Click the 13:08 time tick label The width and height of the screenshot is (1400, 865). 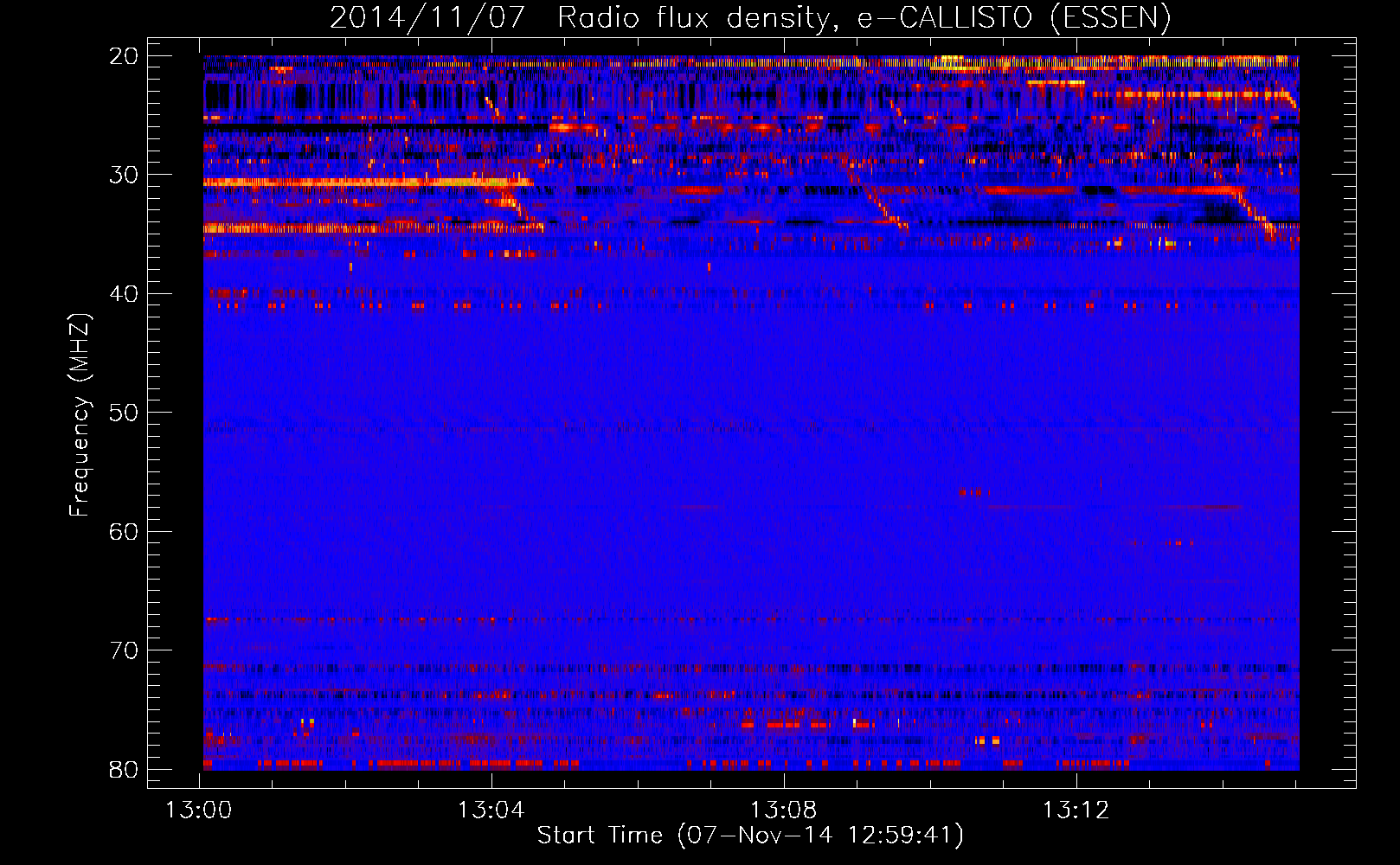tap(784, 811)
